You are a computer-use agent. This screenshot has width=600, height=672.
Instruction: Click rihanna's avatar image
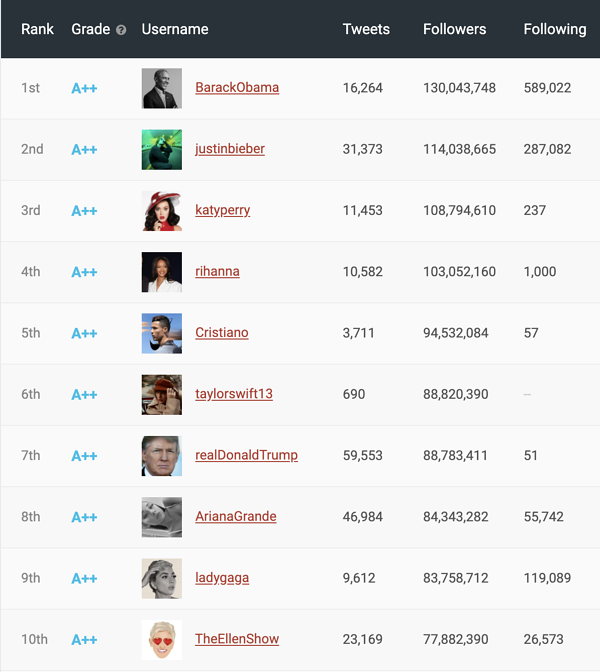pos(162,272)
